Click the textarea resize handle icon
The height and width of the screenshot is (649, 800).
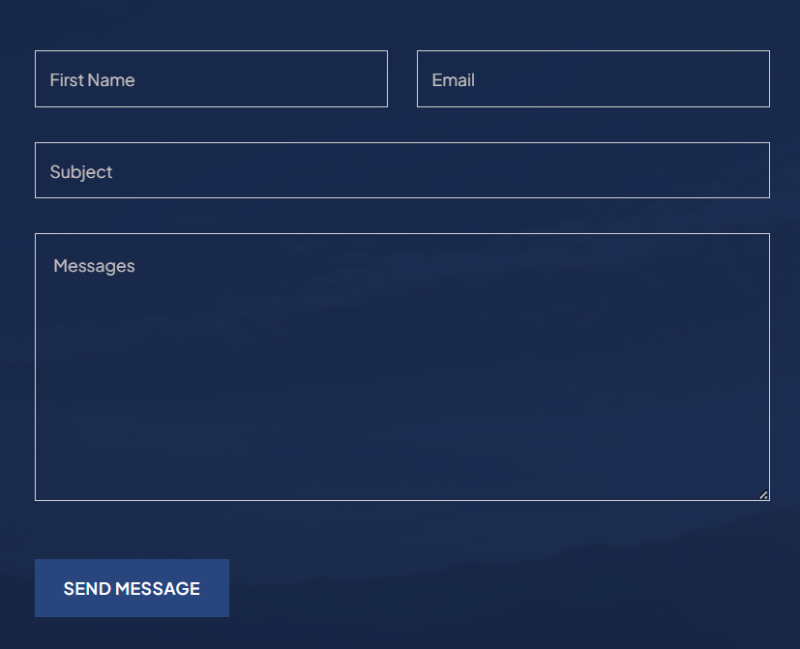[x=763, y=494]
